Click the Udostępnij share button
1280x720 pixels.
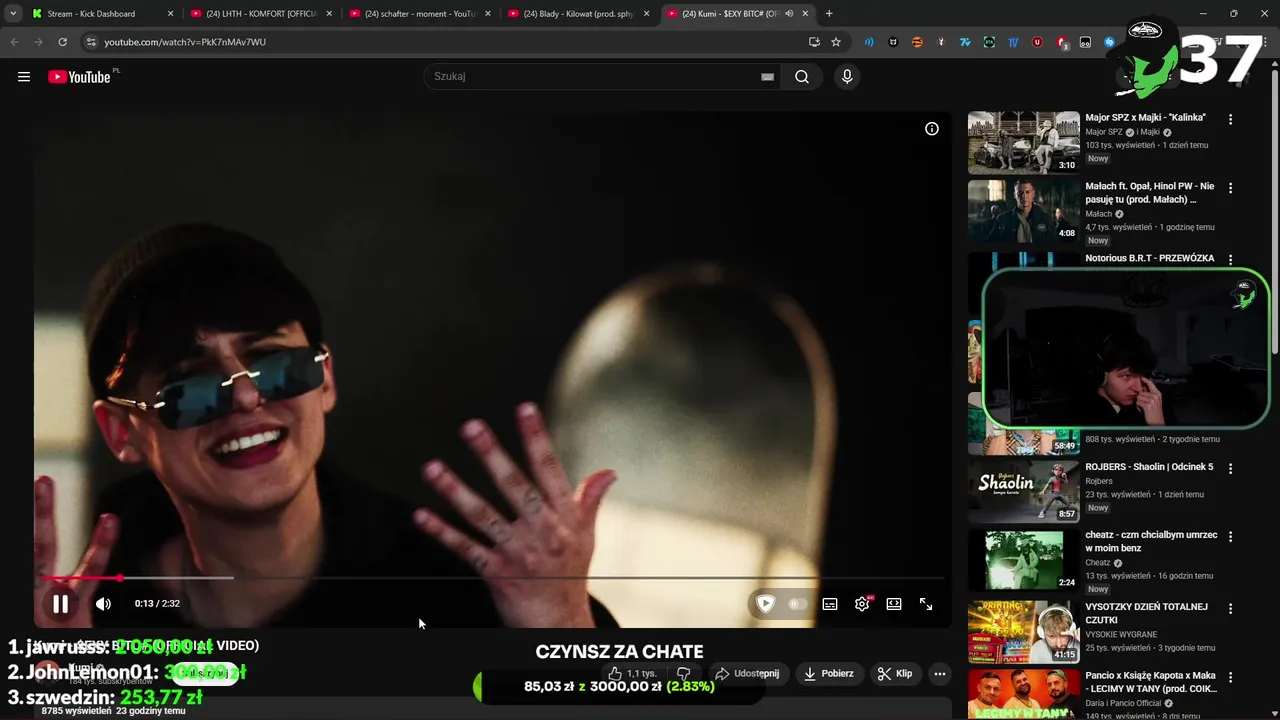click(x=747, y=674)
